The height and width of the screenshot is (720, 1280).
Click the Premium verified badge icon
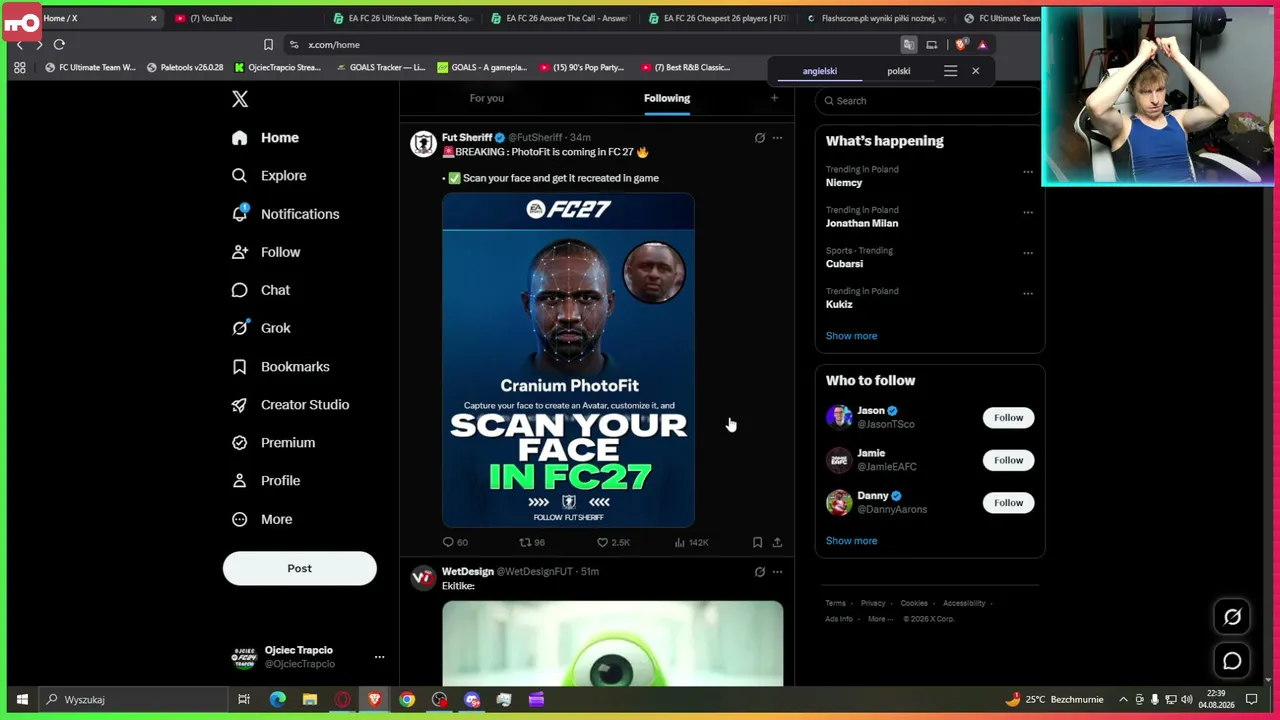pyautogui.click(x=240, y=443)
